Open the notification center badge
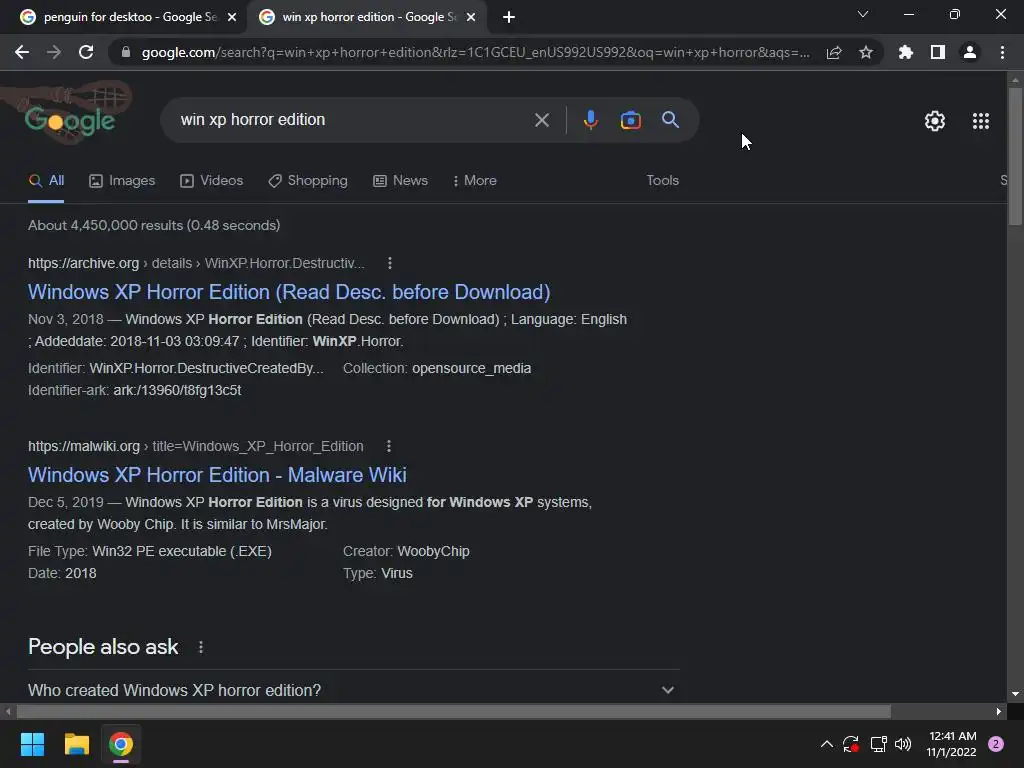Viewport: 1024px width, 768px height. pyautogui.click(x=996, y=744)
